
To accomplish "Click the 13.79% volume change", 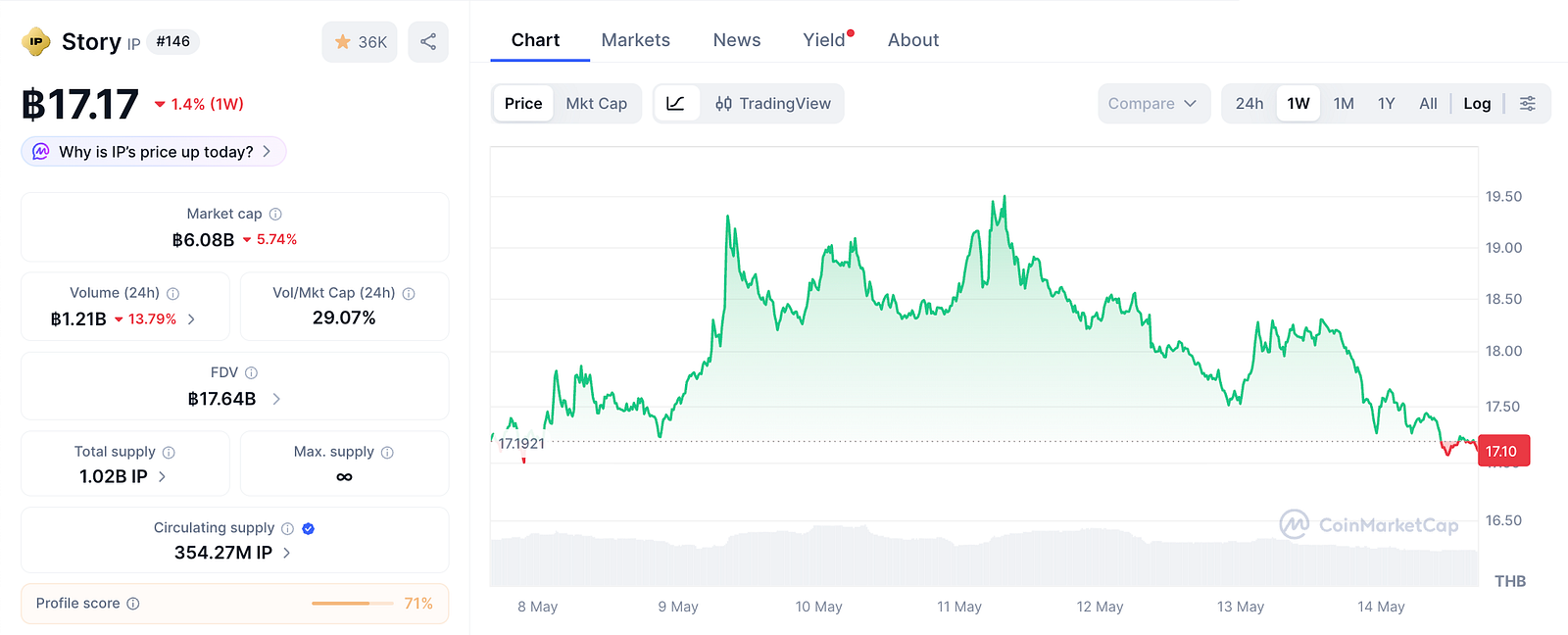I will tap(145, 319).
